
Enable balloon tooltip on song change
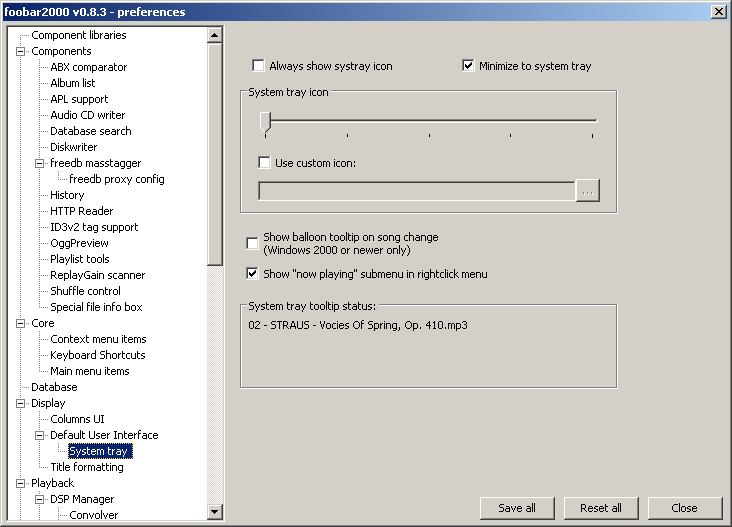(252, 243)
